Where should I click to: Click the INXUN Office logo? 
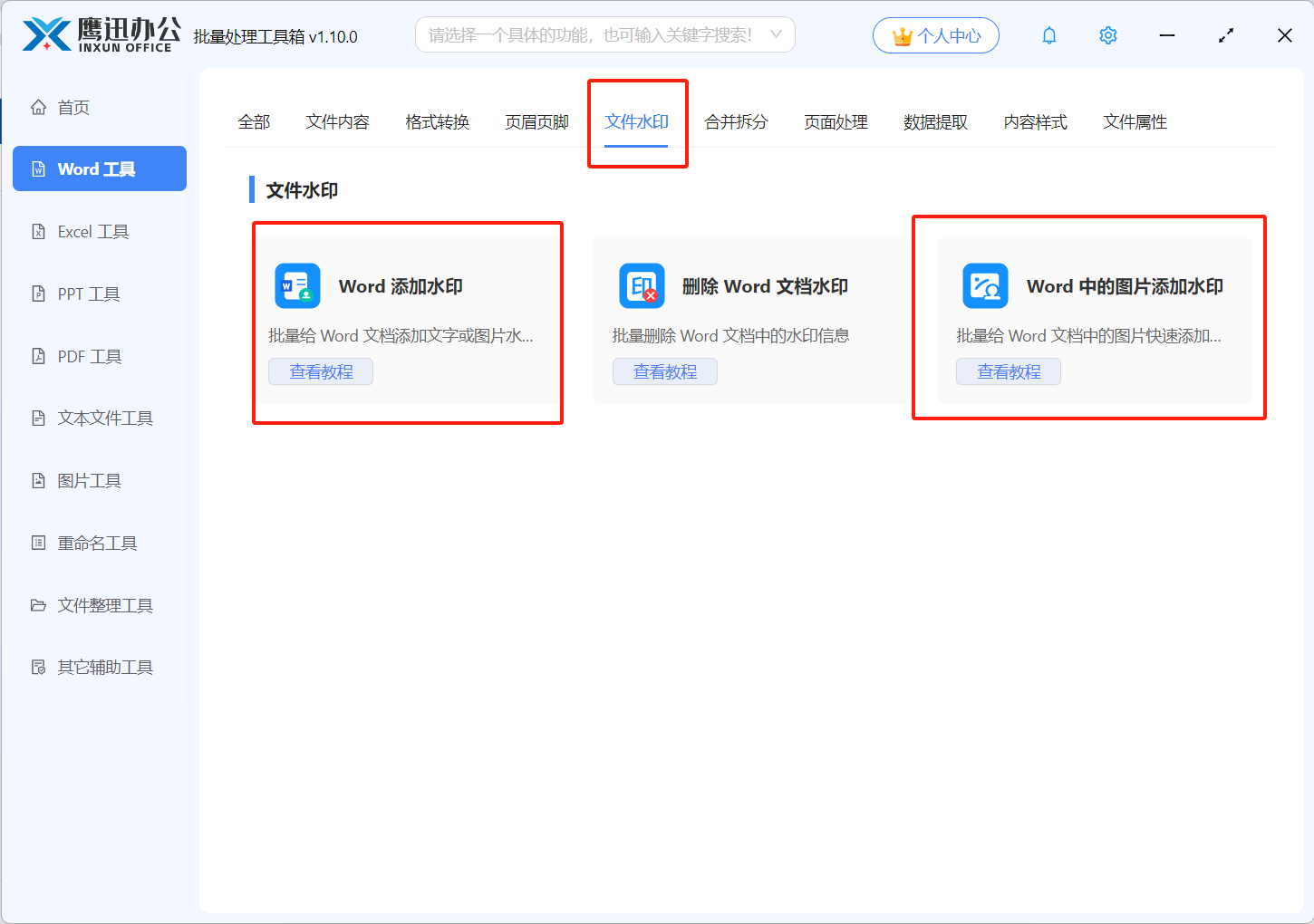pos(101,35)
